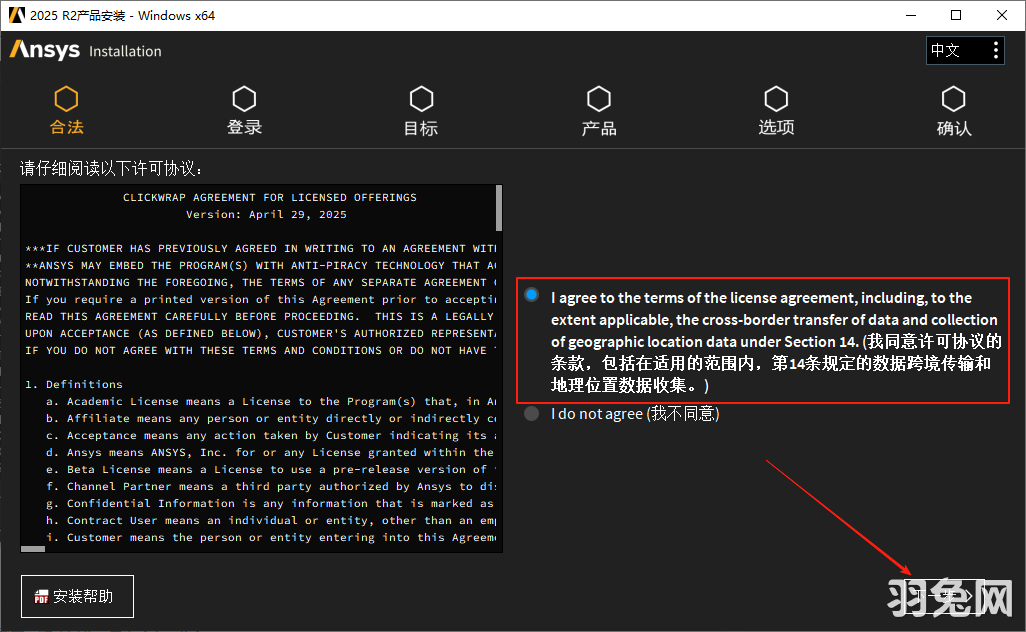The width and height of the screenshot is (1026, 632).
Task: Select the 目标 step hexagon icon
Action: pos(421,99)
